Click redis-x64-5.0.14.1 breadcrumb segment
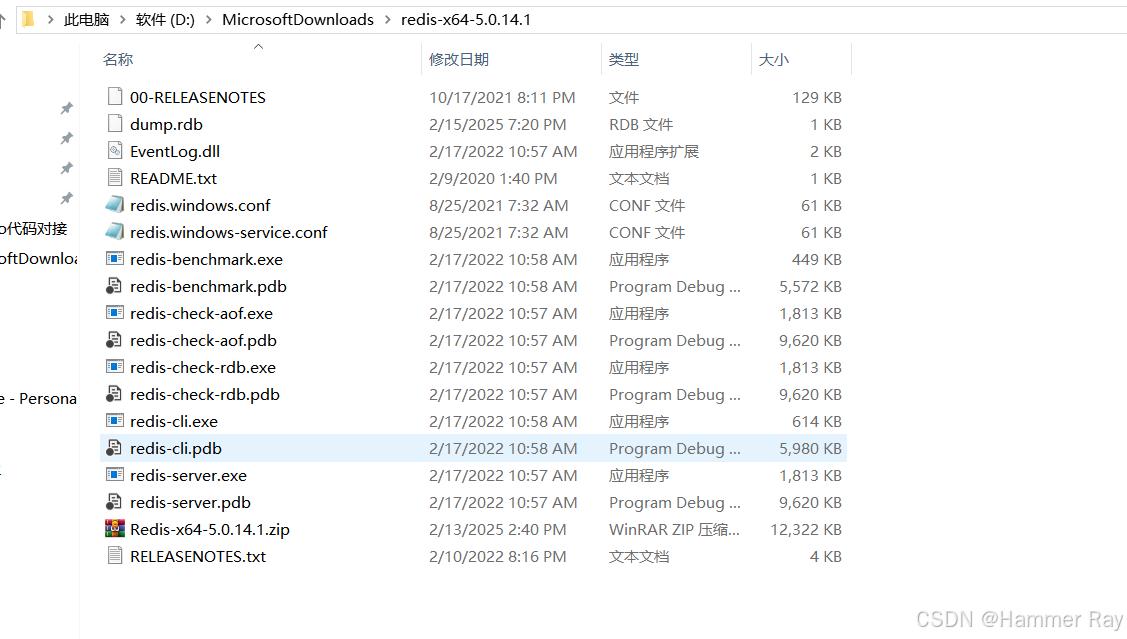The height and width of the screenshot is (639, 1127). click(466, 19)
